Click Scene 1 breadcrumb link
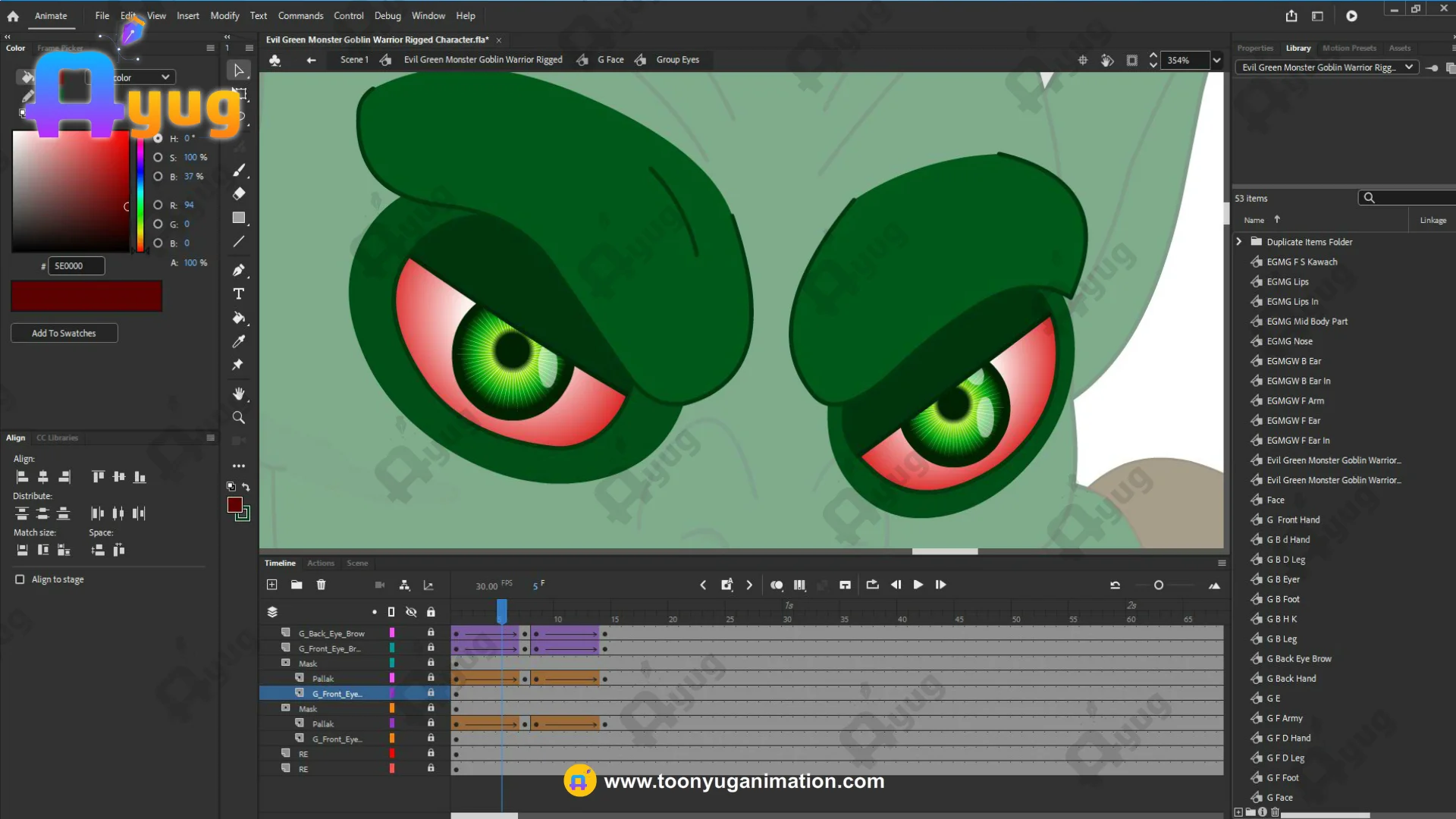 (x=354, y=60)
